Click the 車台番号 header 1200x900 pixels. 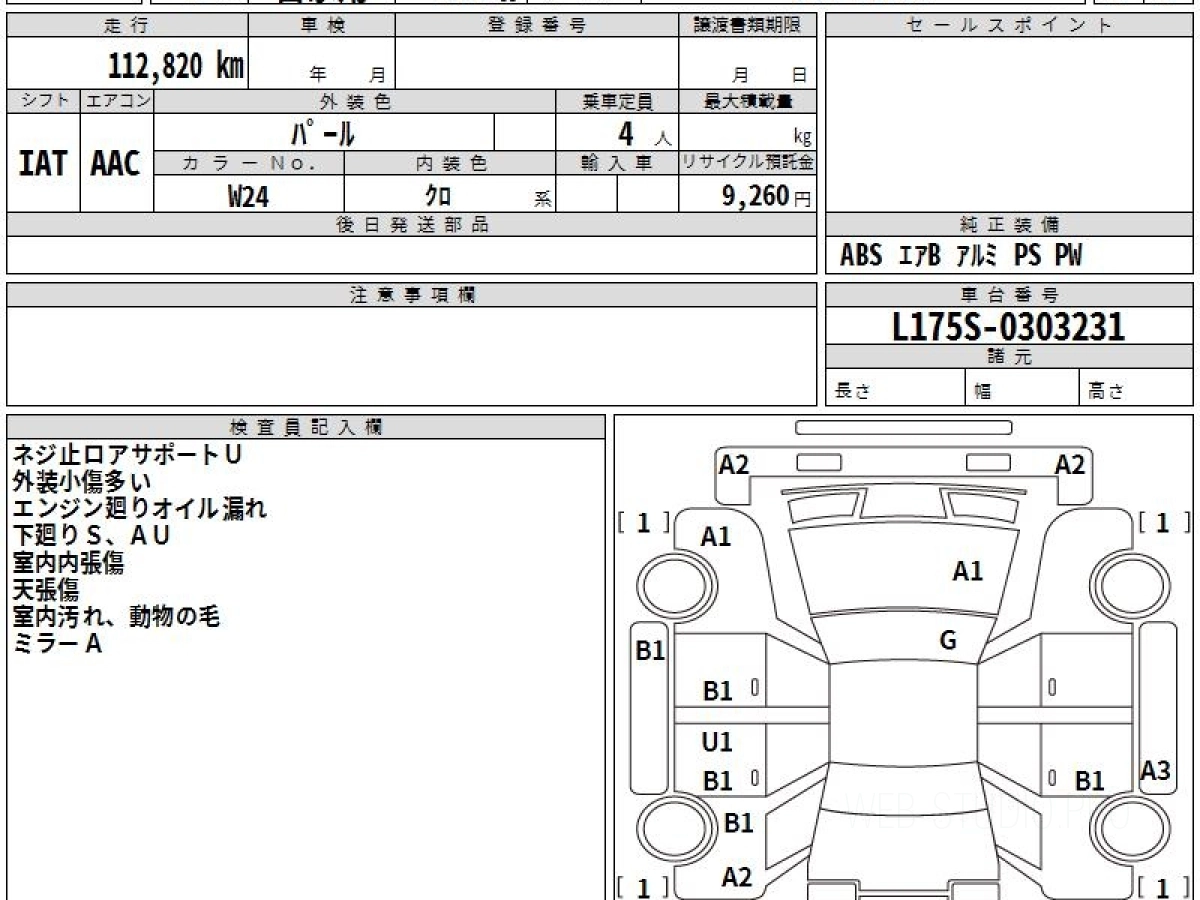(1009, 295)
